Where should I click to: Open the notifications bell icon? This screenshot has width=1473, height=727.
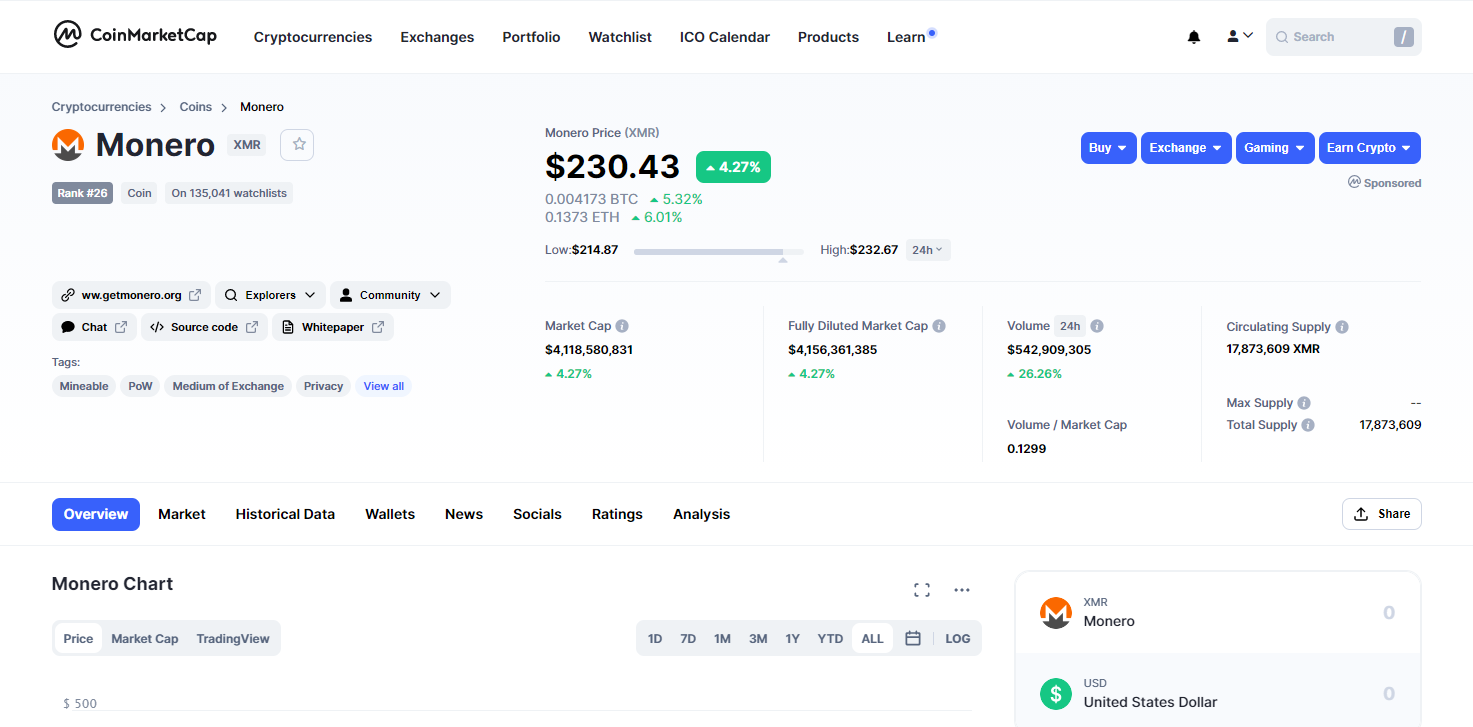[x=1194, y=37]
